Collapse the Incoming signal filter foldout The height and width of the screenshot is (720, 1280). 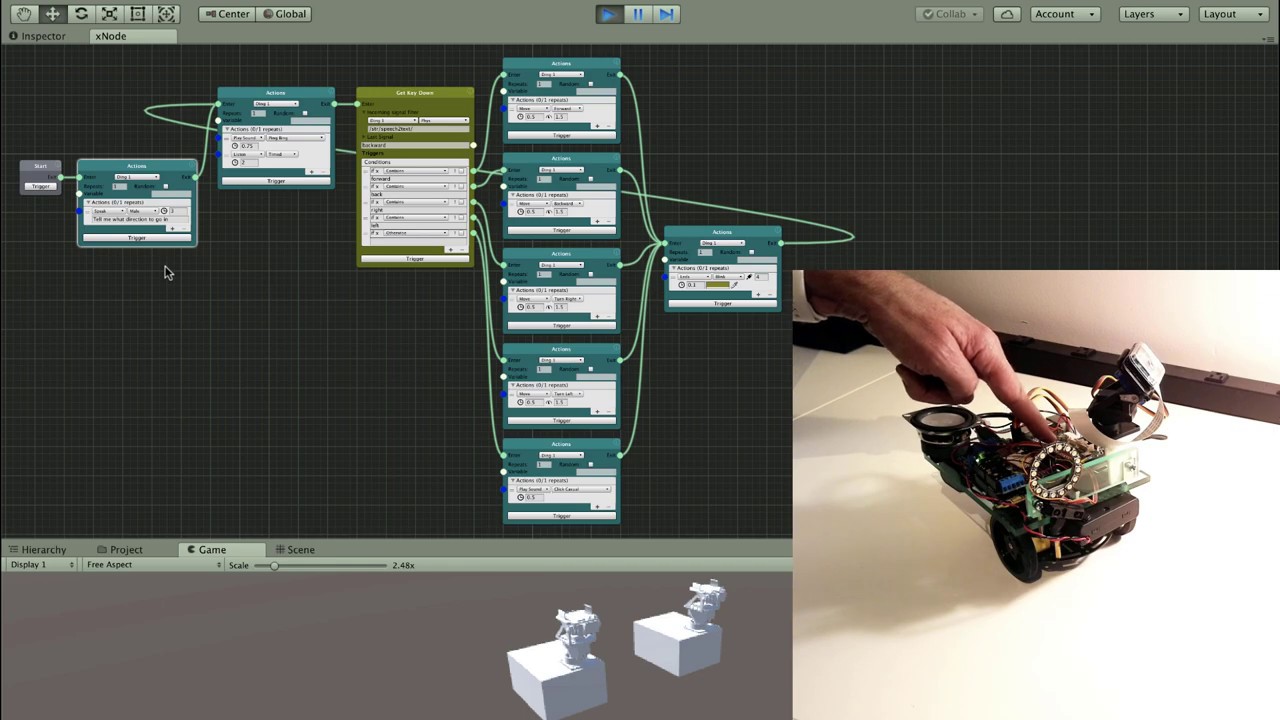(365, 112)
